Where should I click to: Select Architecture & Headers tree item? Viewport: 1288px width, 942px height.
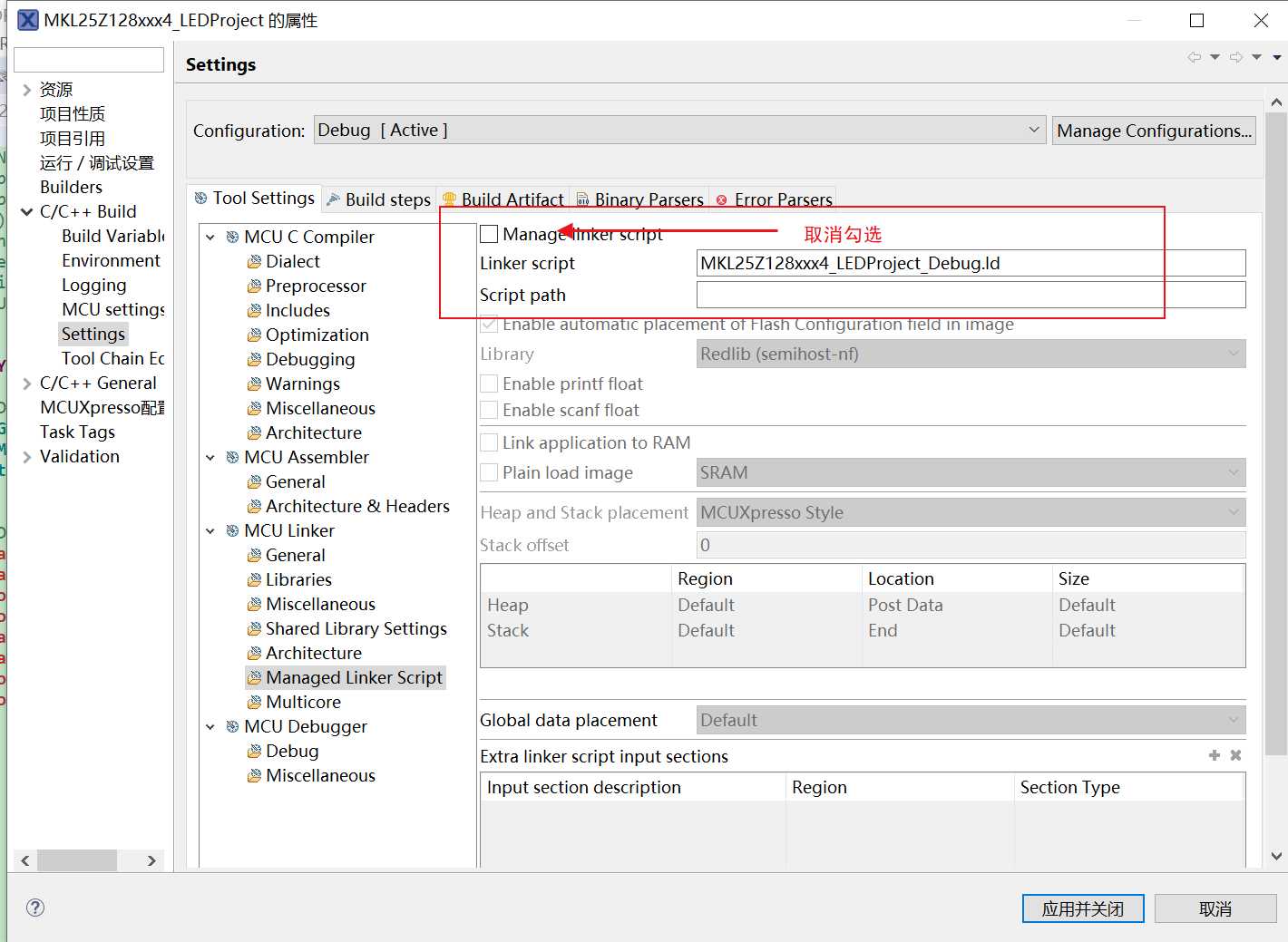[x=357, y=506]
